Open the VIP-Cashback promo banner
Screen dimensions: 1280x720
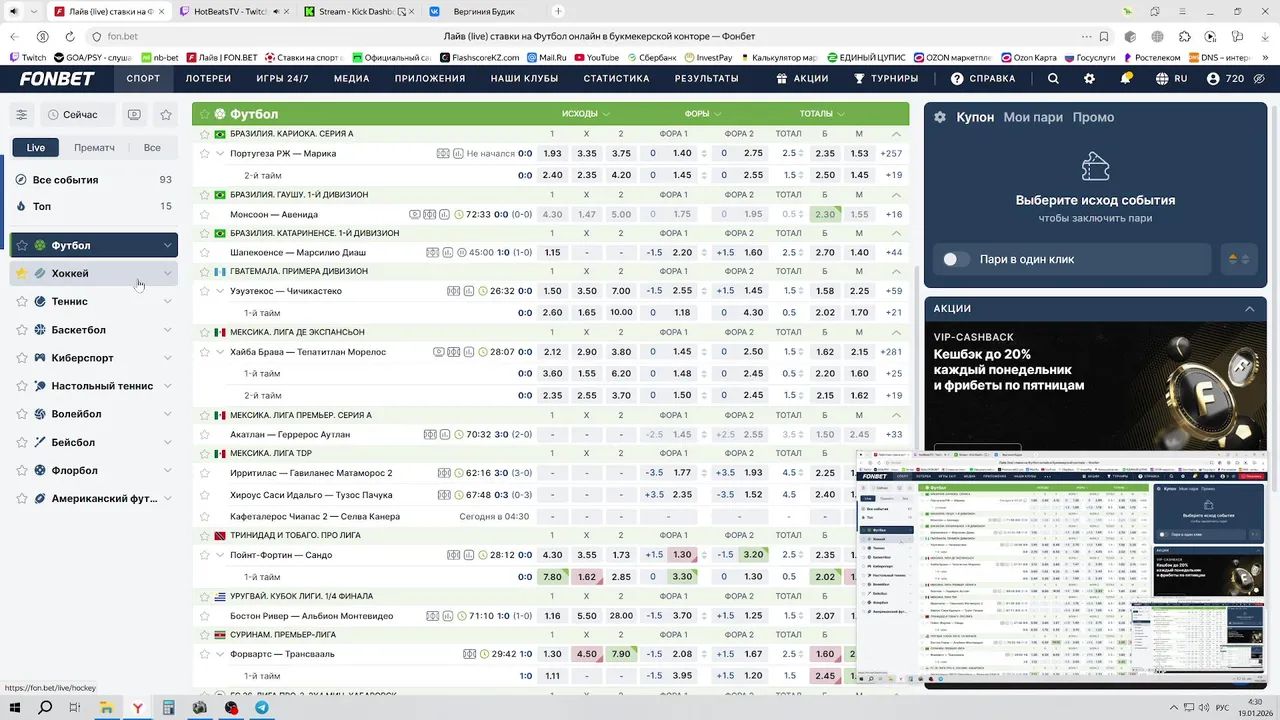1095,386
